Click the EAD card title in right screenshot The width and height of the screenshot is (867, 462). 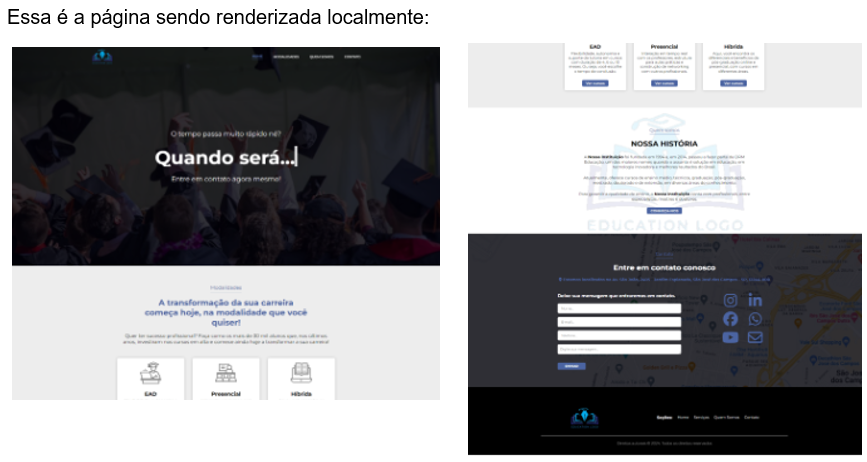595,47
